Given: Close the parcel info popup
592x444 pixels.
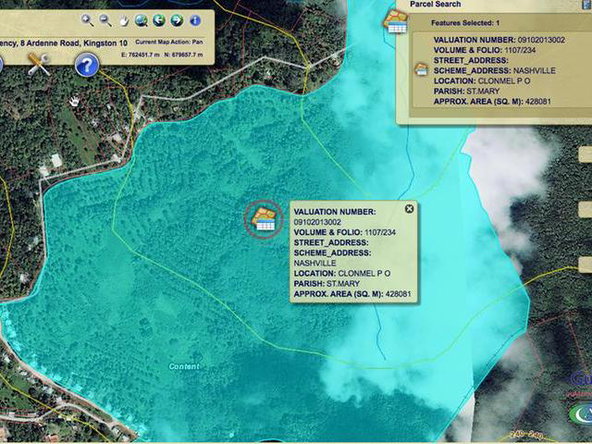Looking at the screenshot, I should 409,209.
